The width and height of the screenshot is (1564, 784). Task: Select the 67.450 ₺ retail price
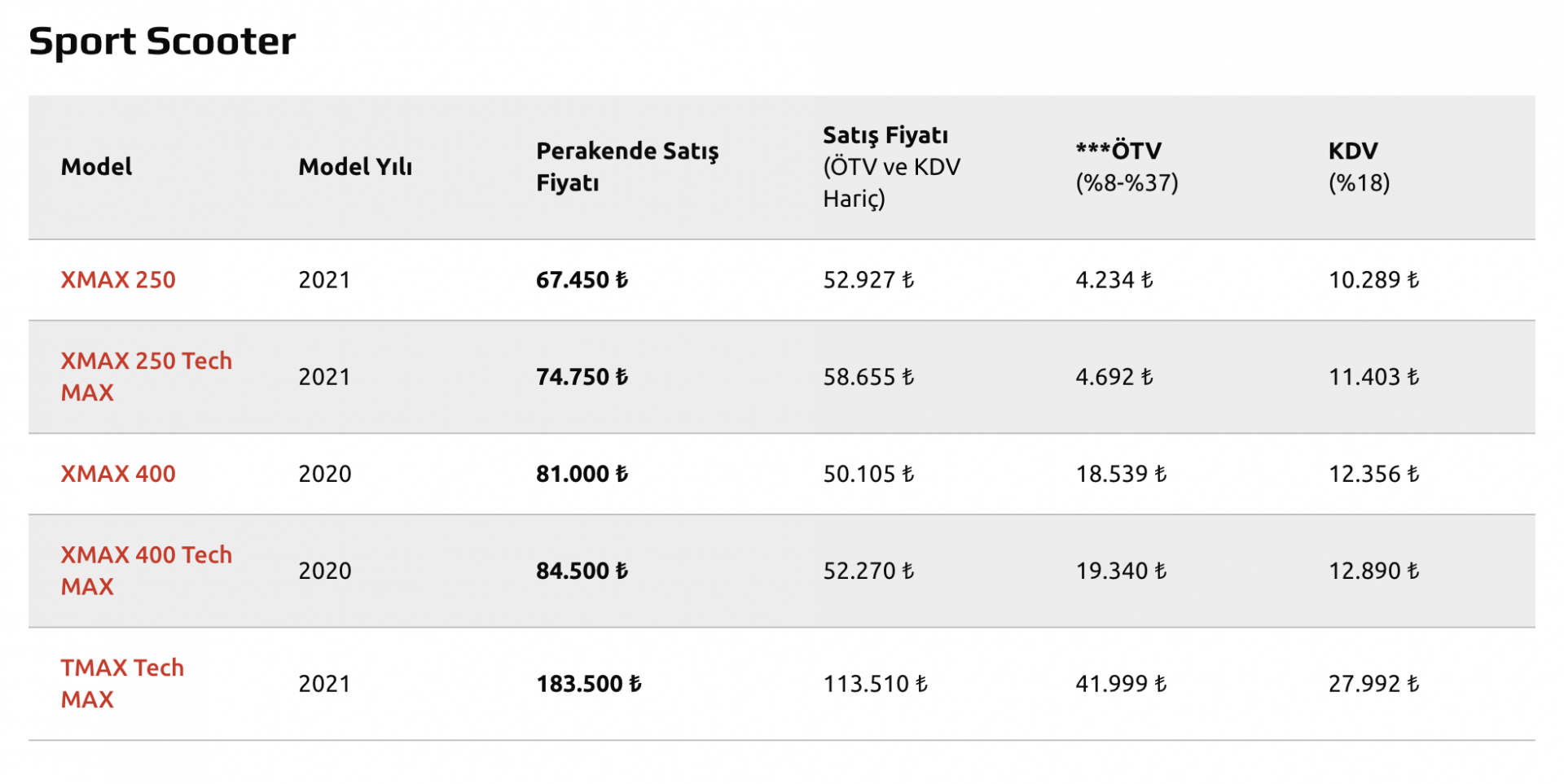582,280
